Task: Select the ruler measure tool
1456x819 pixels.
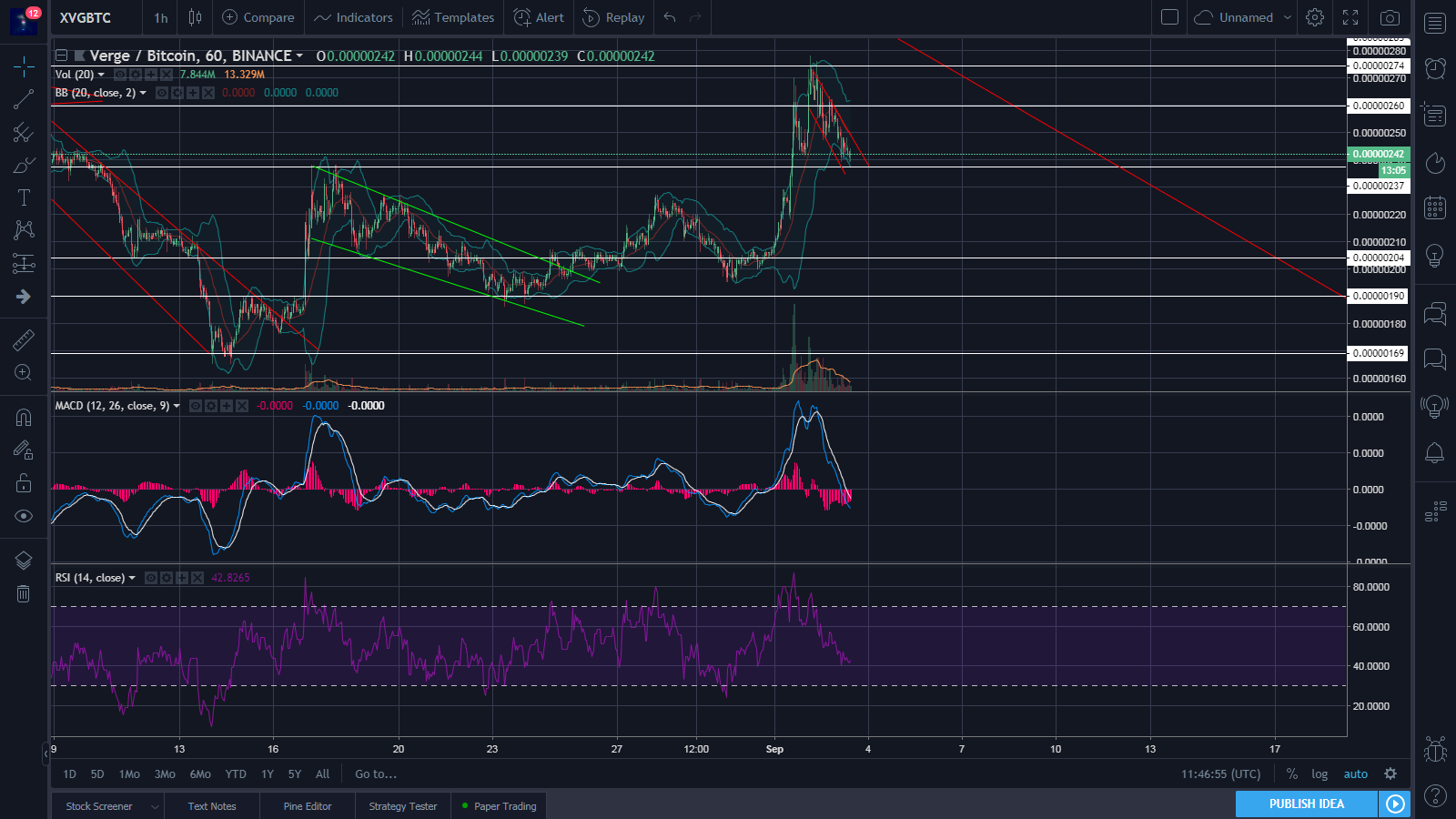Action: [24, 339]
